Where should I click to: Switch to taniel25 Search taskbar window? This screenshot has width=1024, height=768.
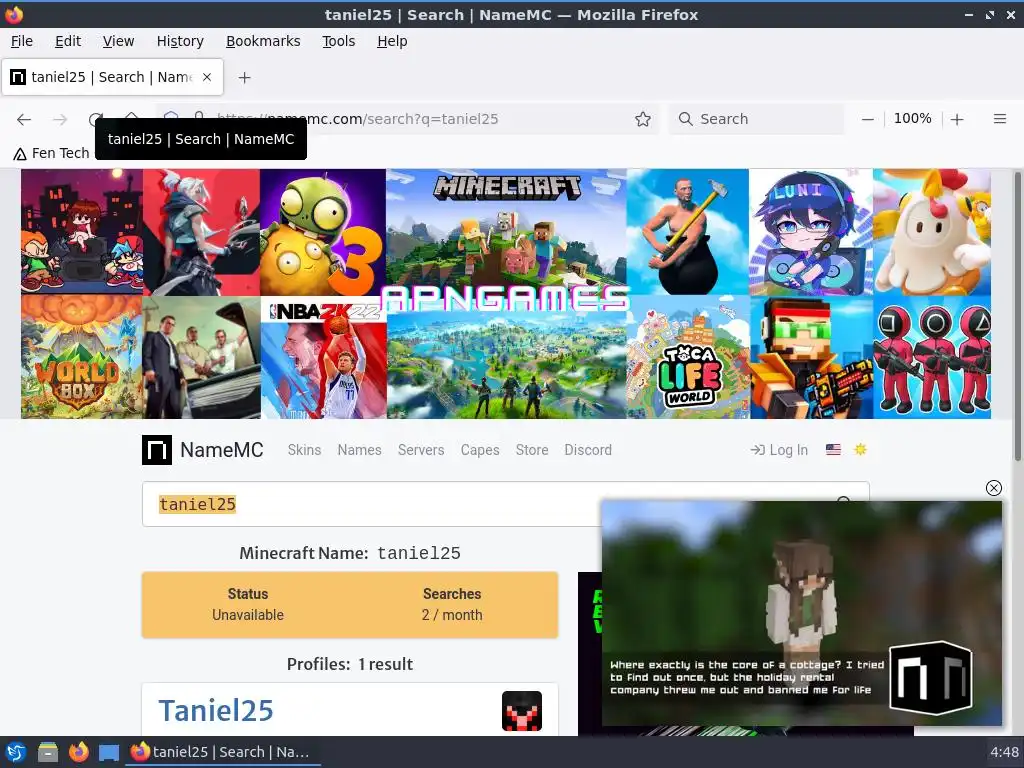221,752
